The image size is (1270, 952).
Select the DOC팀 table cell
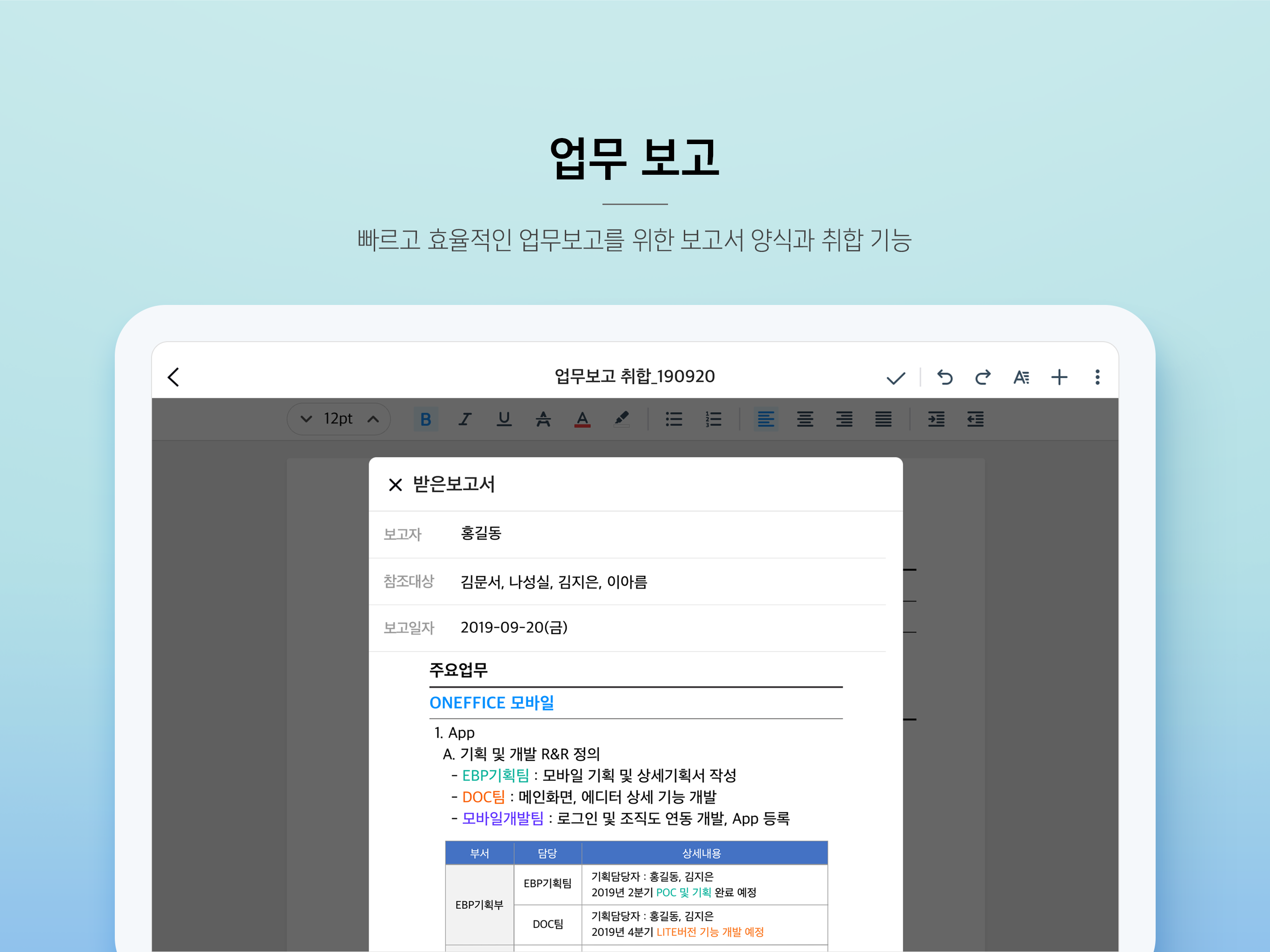tap(548, 925)
